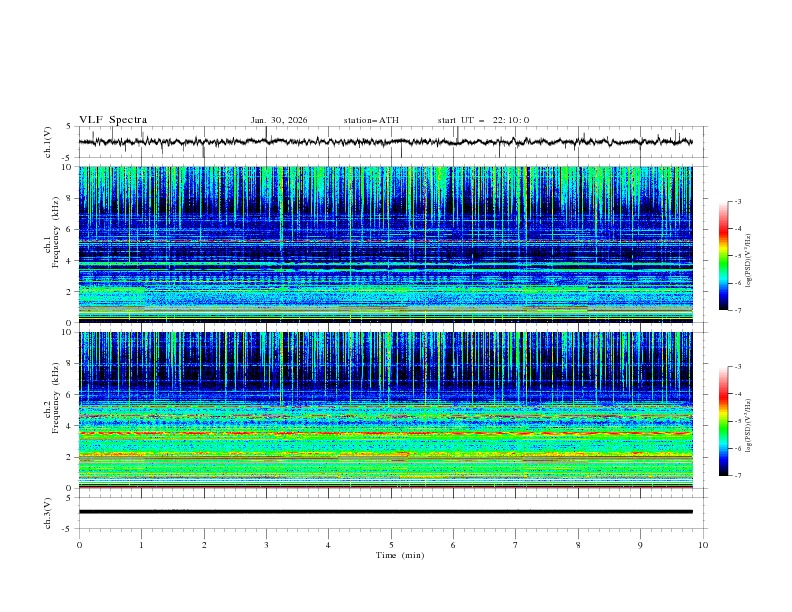The image size is (792, 612).
Task: Click time axis tick label '0'
Action: [x=79, y=545]
